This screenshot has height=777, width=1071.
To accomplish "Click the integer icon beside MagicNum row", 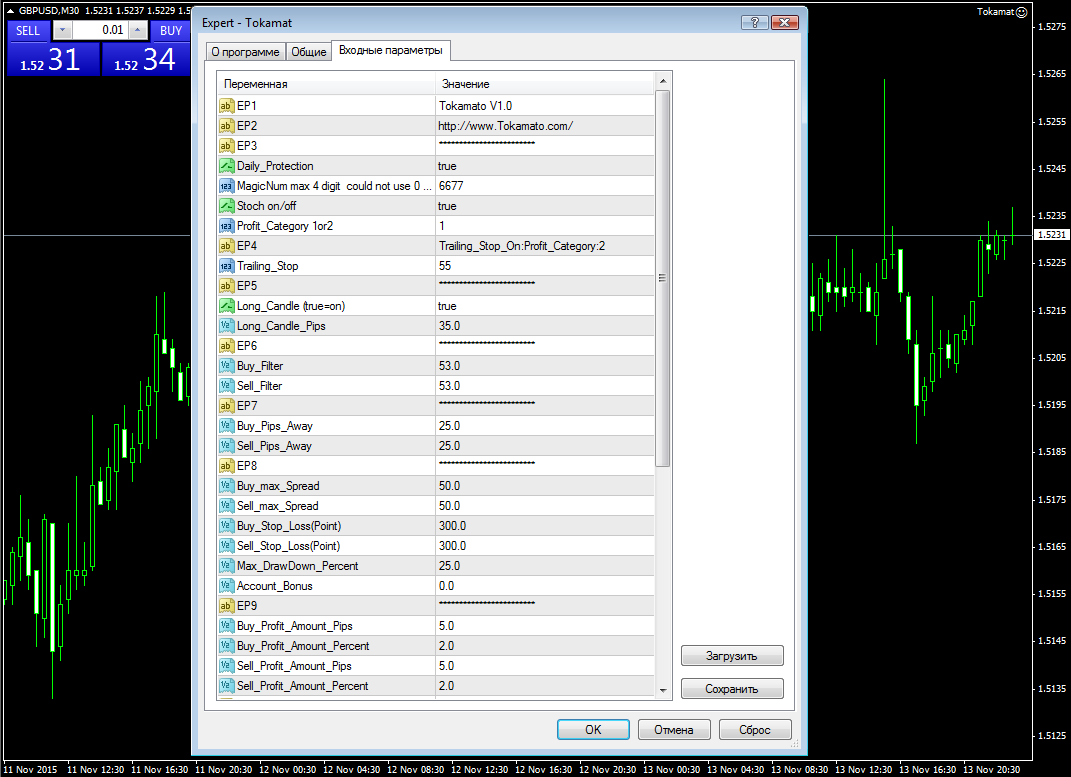I will [x=226, y=186].
